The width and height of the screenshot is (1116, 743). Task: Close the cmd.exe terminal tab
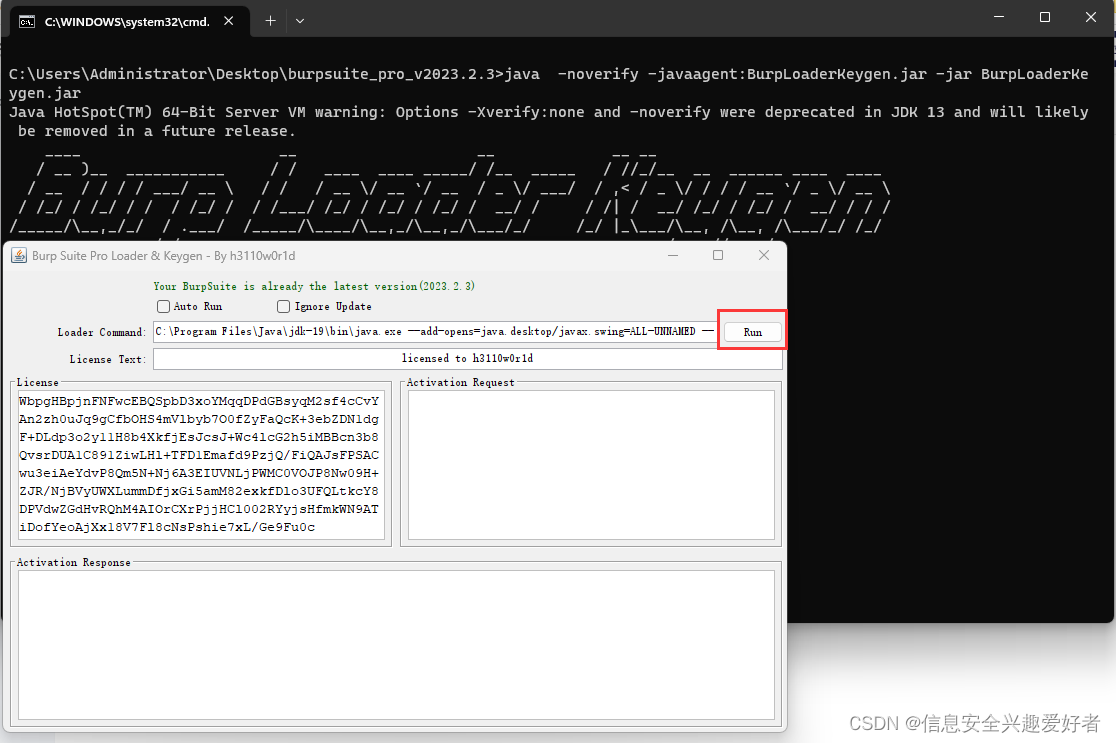coord(228,21)
